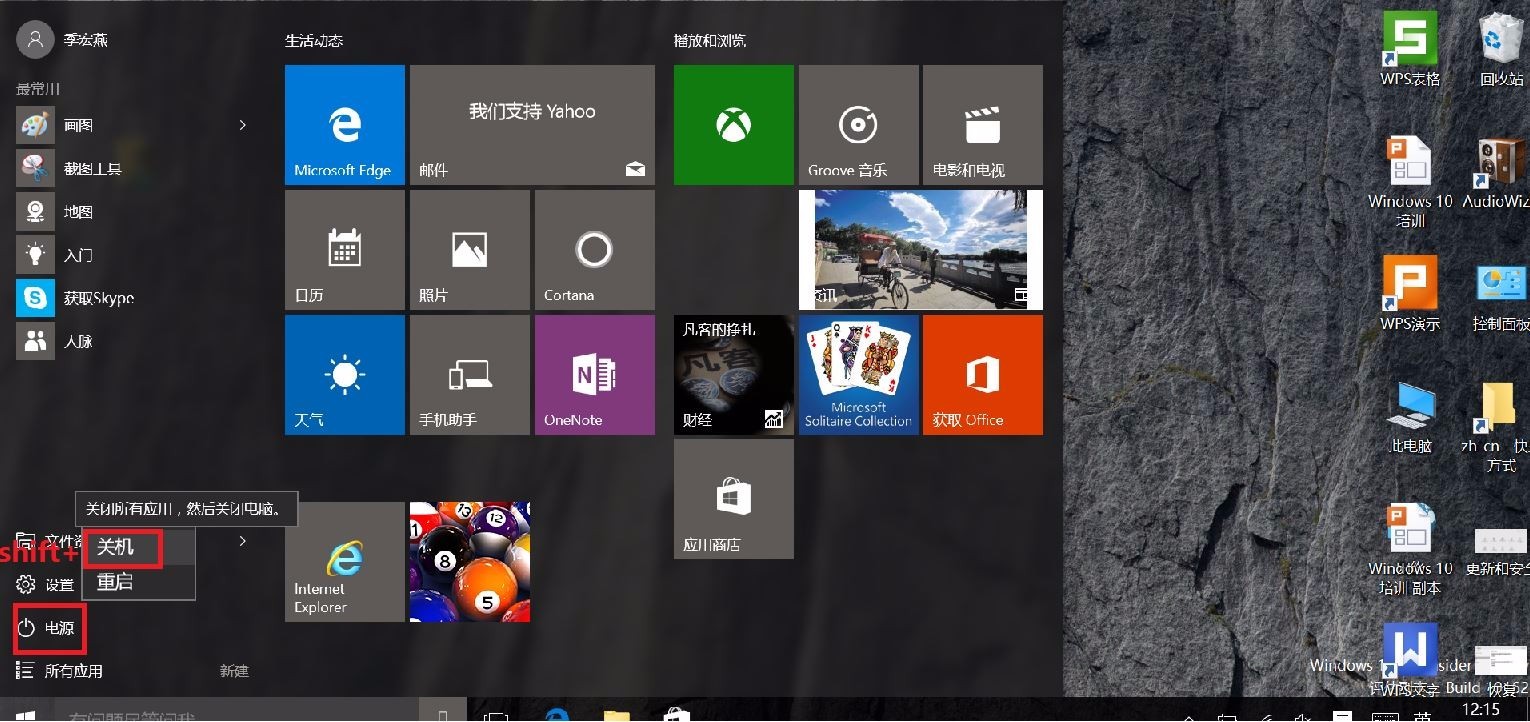The width and height of the screenshot is (1530, 722).
Task: Open Windows 10 培训 desktop file
Action: (1410, 182)
